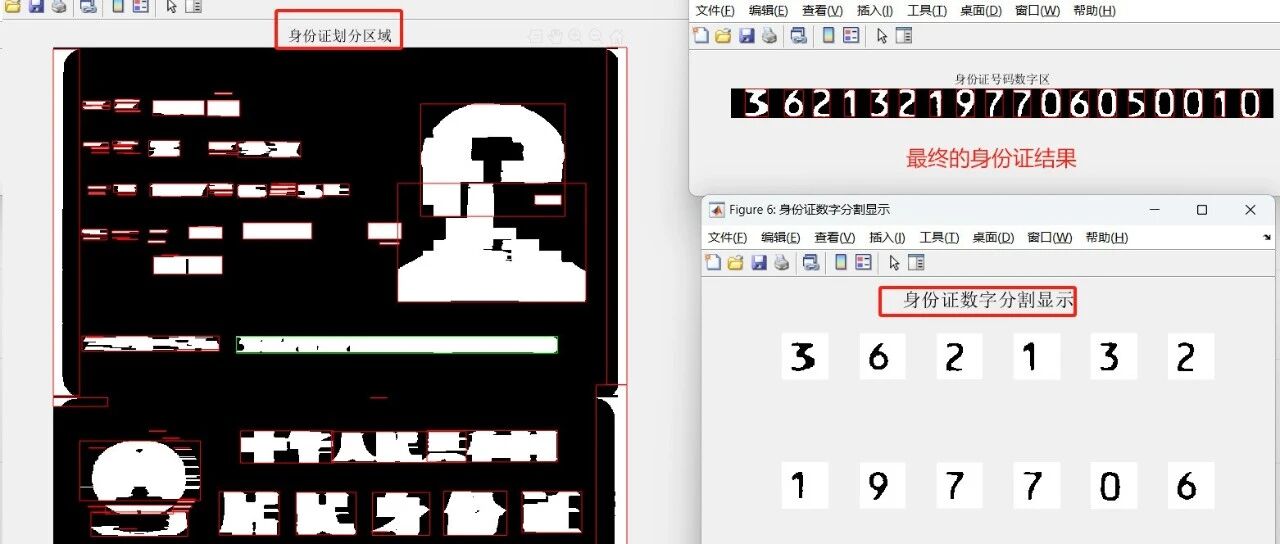The height and width of the screenshot is (544, 1280).
Task: Open 帮助(H) menu in Figure 6
Action: 1106,238
